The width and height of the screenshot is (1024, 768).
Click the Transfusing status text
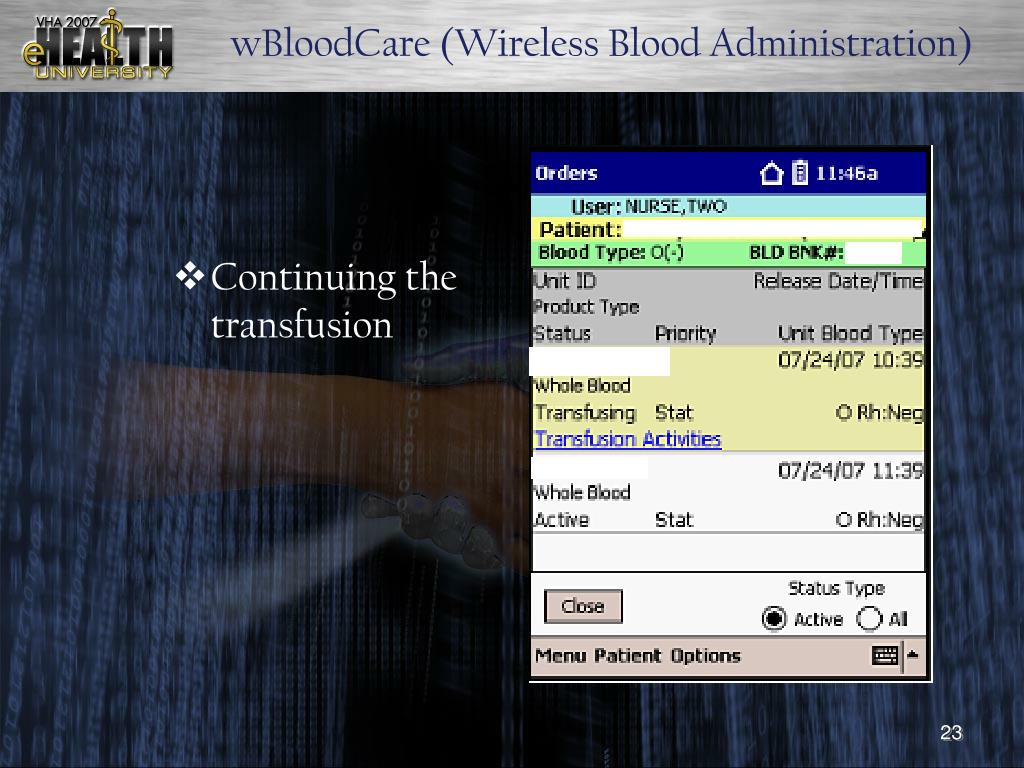(x=585, y=413)
